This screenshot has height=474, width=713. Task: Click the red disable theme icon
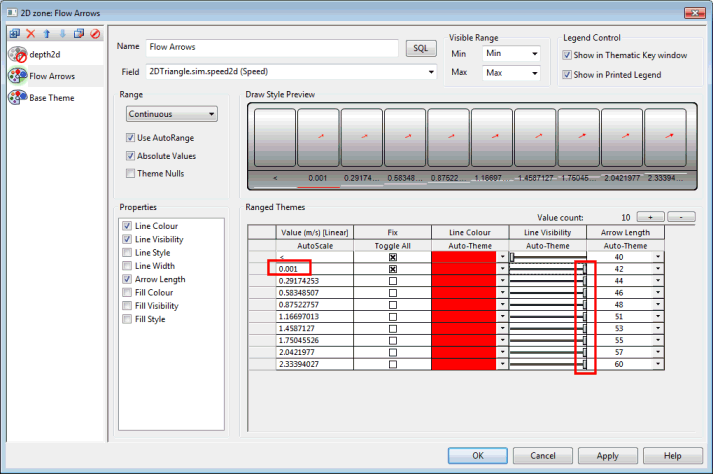pyautogui.click(x=95, y=33)
